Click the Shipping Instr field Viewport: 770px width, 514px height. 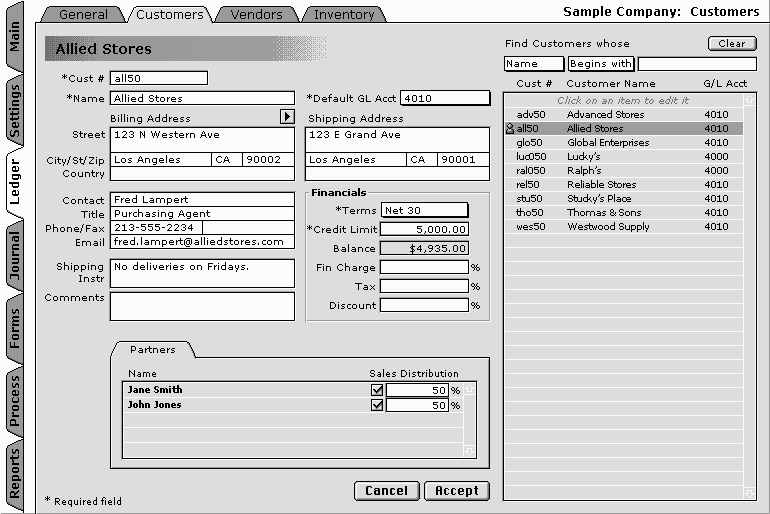click(x=202, y=273)
